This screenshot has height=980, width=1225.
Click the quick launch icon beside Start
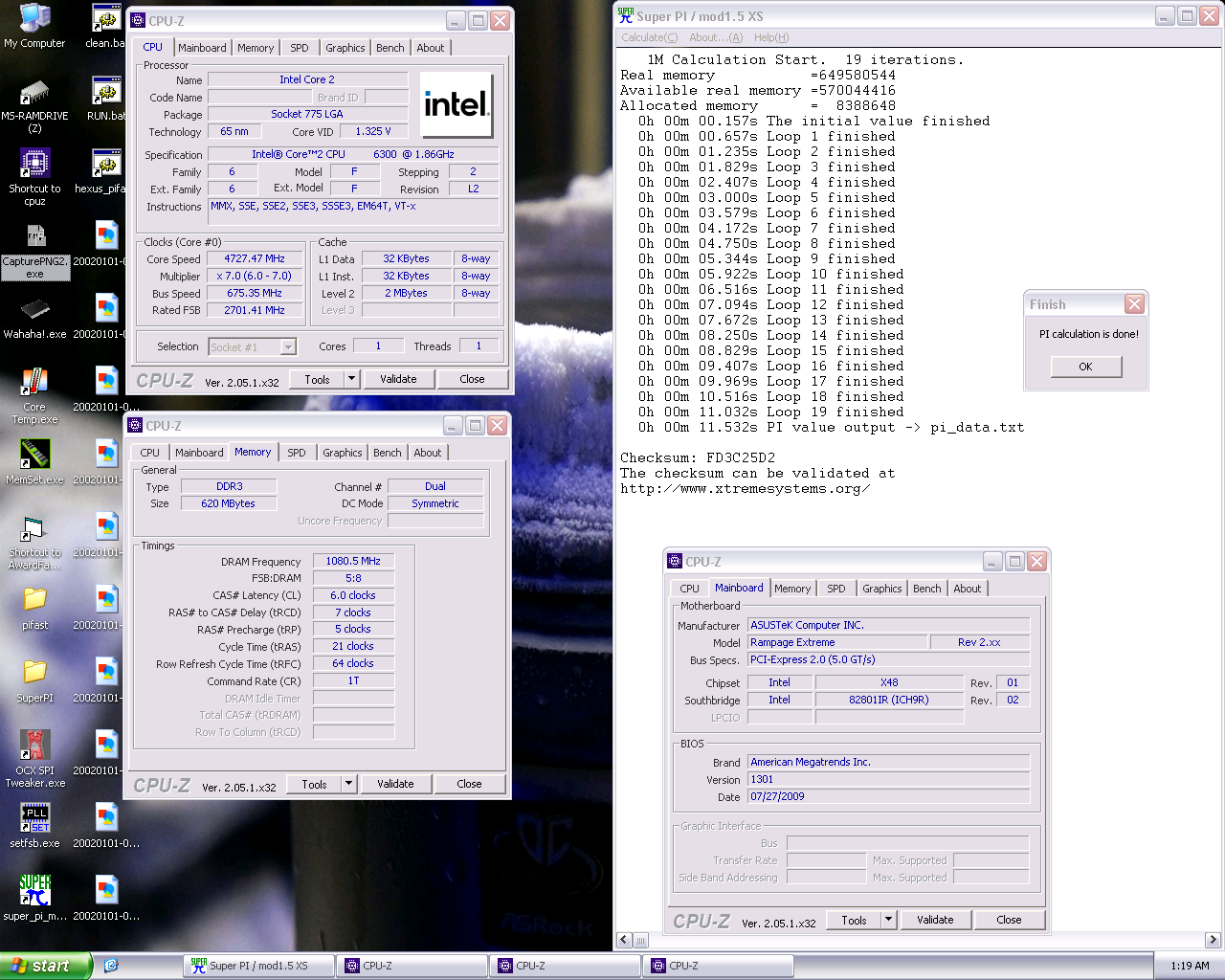point(111,966)
